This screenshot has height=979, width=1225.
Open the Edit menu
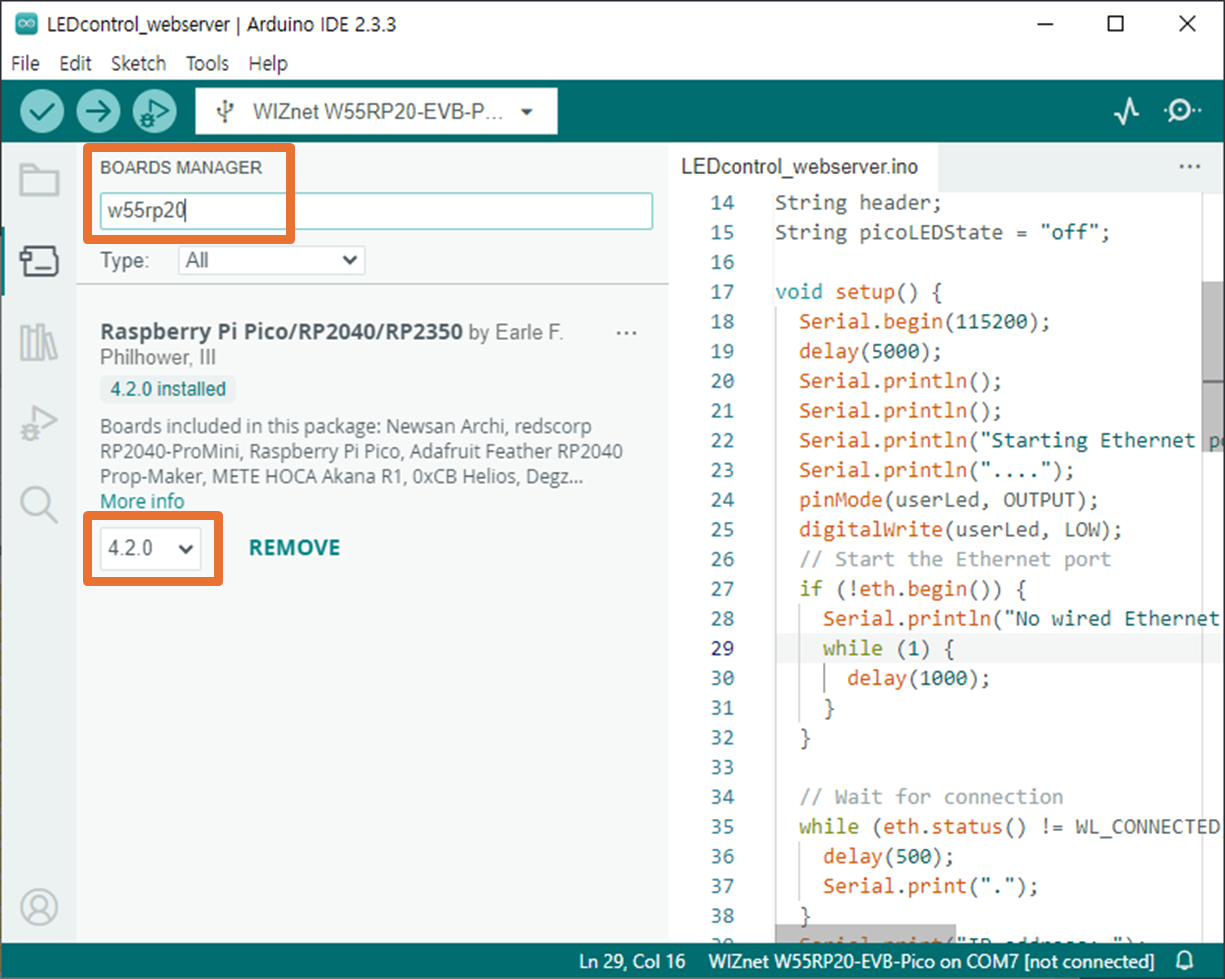(75, 63)
